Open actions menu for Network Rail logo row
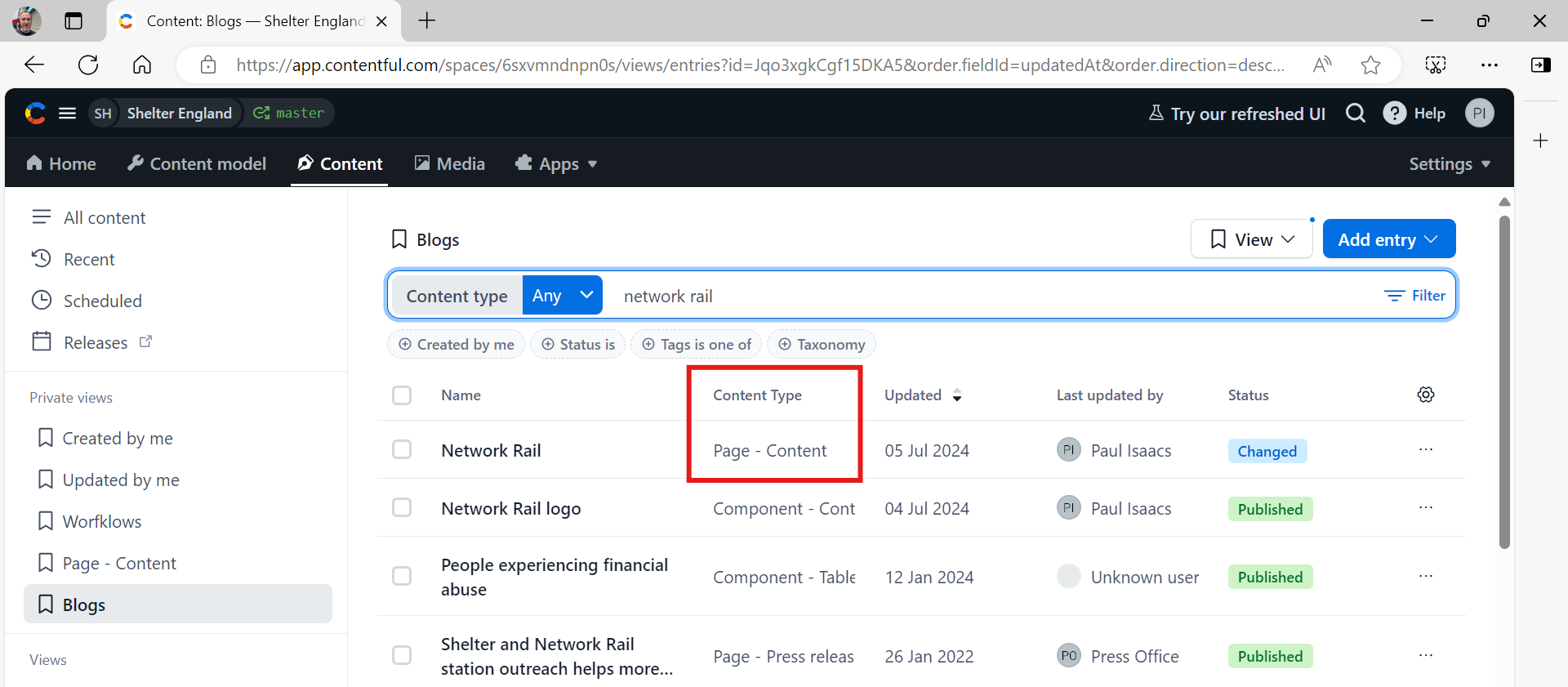The image size is (1568, 687). point(1426,508)
